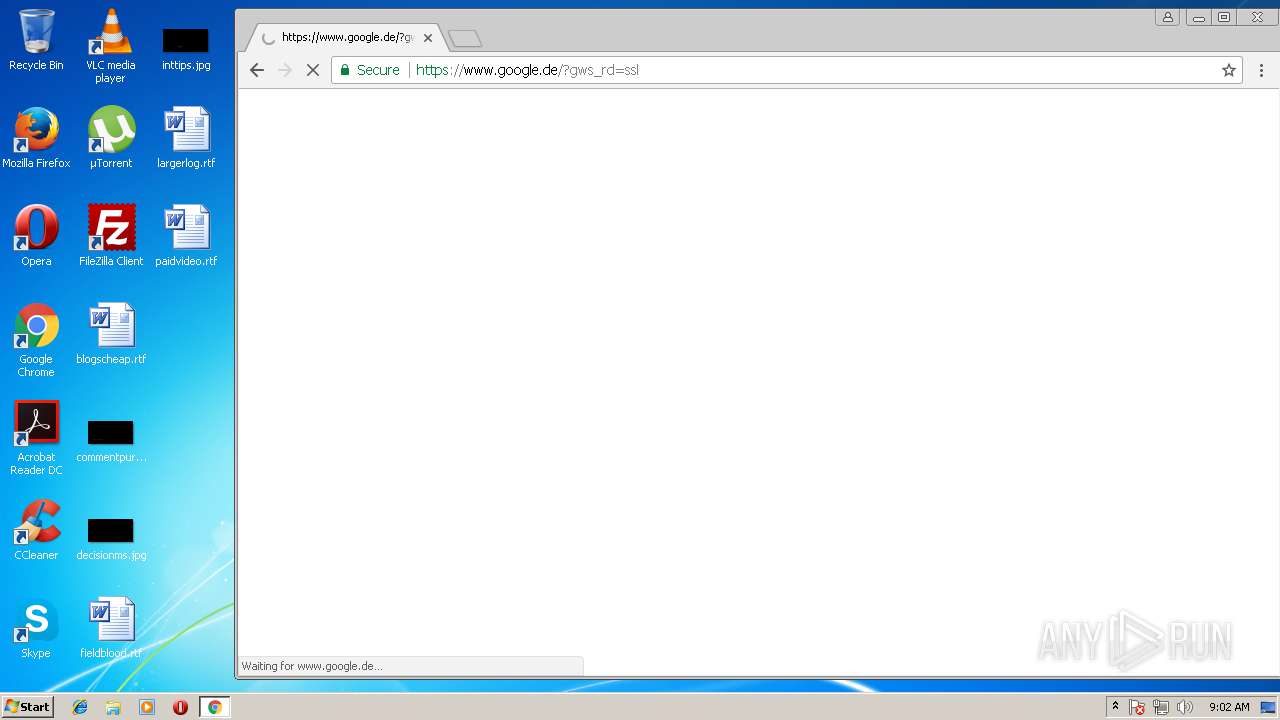Select the inttips.jpg desktop file
The image size is (1280, 720).
click(x=186, y=48)
